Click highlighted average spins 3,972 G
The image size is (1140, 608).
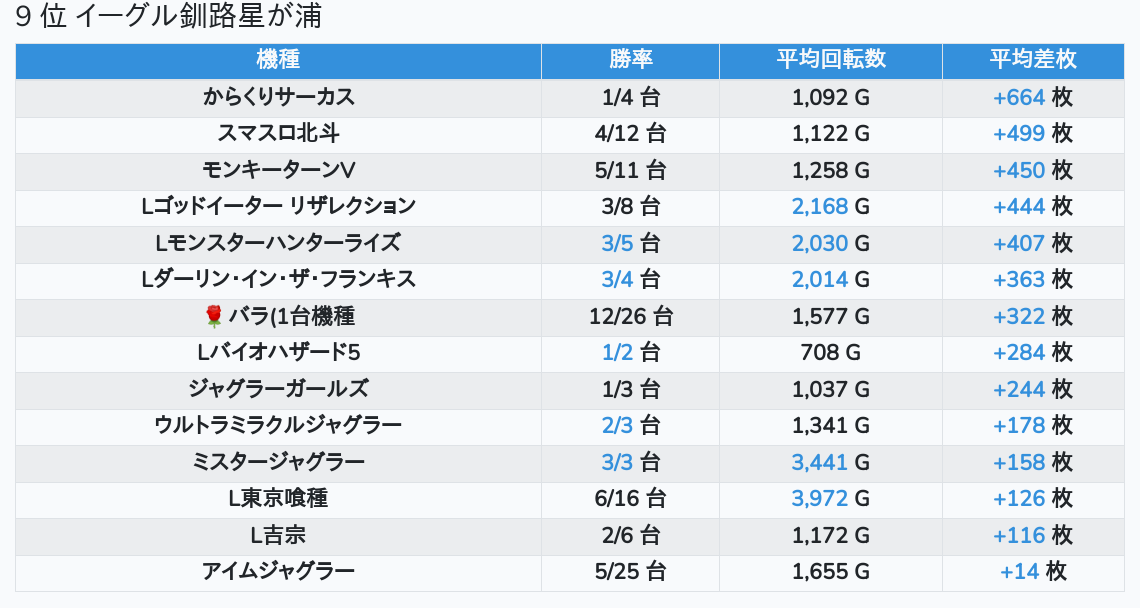point(831,498)
